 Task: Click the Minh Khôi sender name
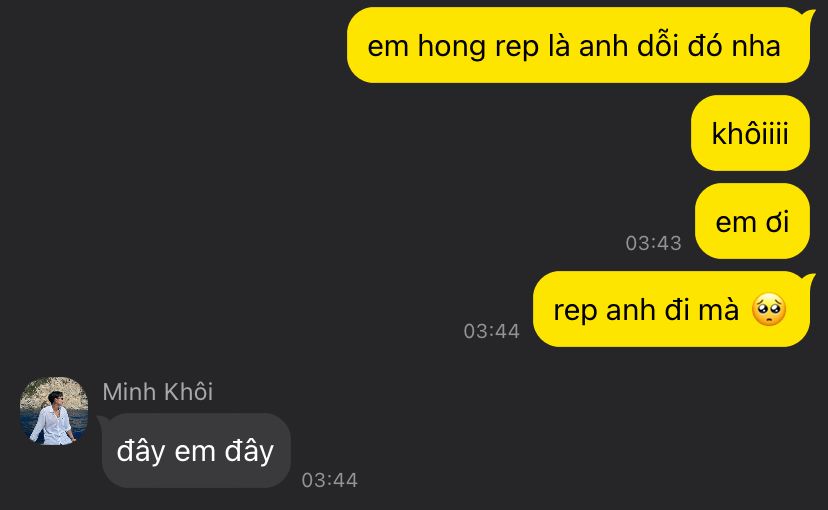pyautogui.click(x=157, y=392)
